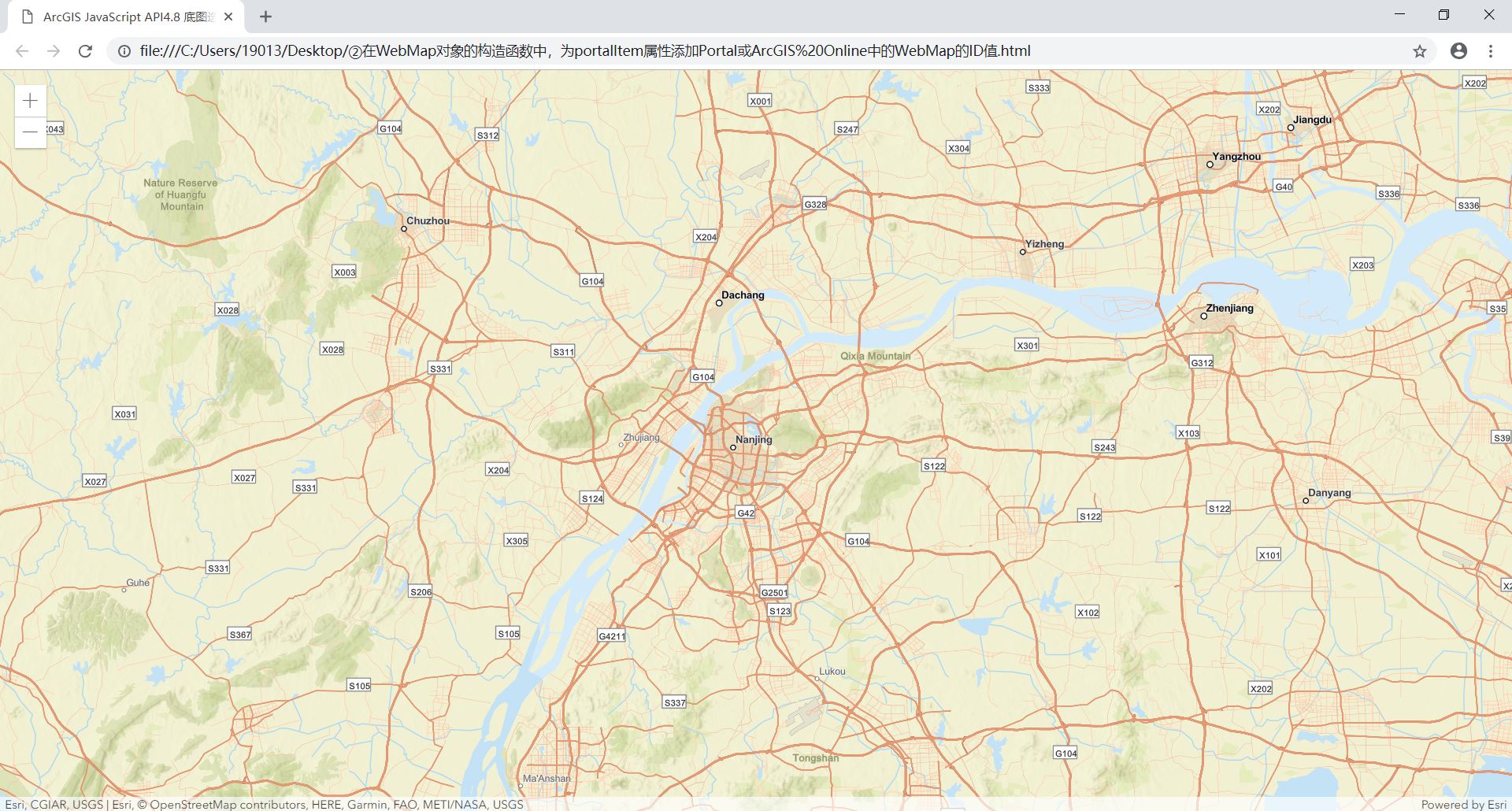
Task: Click the Qixia Mountain label
Action: point(875,356)
